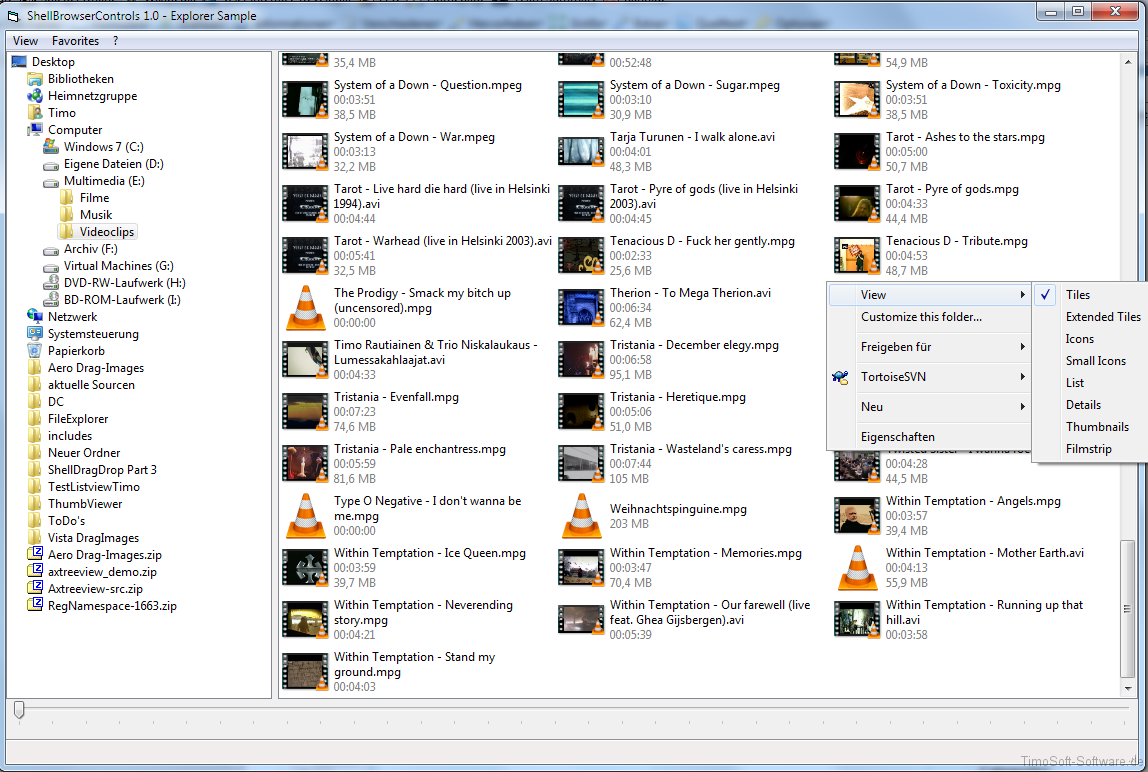The width and height of the screenshot is (1148, 772).
Task: Click the Desktop icon in tree
Action: [x=19, y=62]
